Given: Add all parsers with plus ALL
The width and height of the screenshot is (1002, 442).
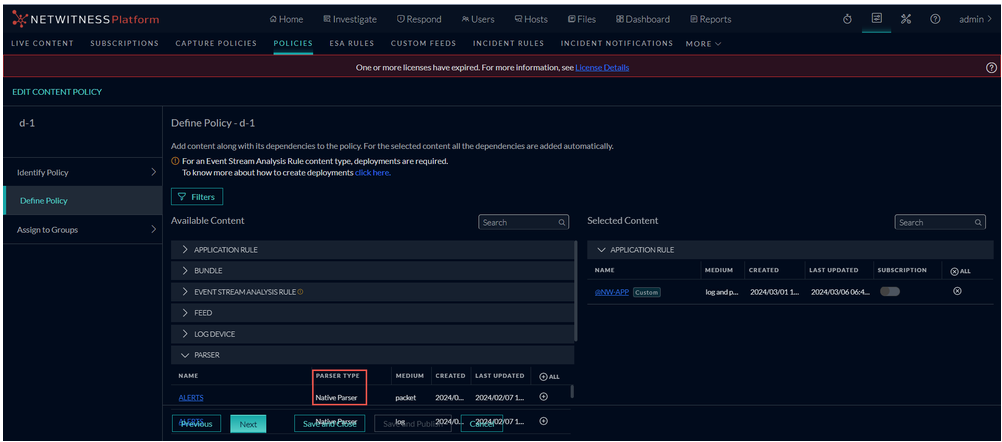Looking at the screenshot, I should [x=549, y=376].
